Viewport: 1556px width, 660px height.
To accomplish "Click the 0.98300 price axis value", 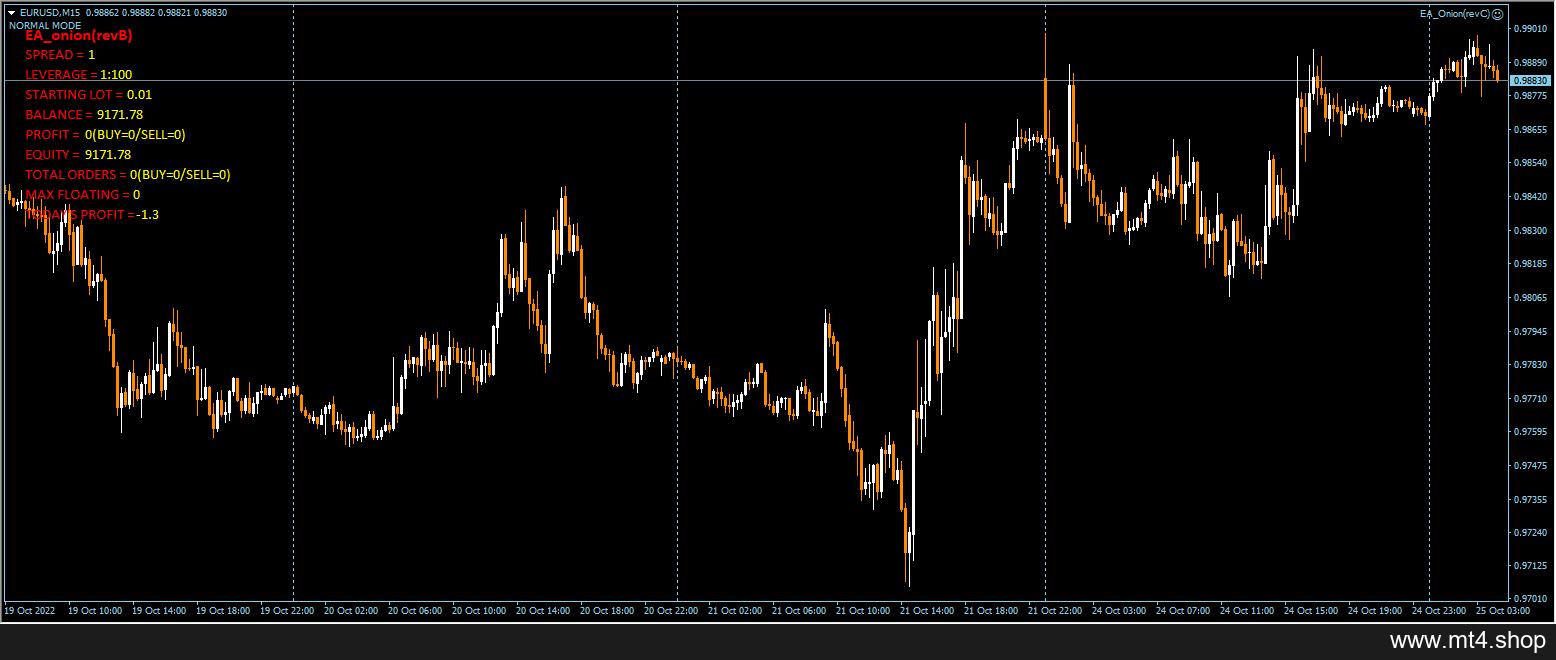I will (x=1532, y=231).
